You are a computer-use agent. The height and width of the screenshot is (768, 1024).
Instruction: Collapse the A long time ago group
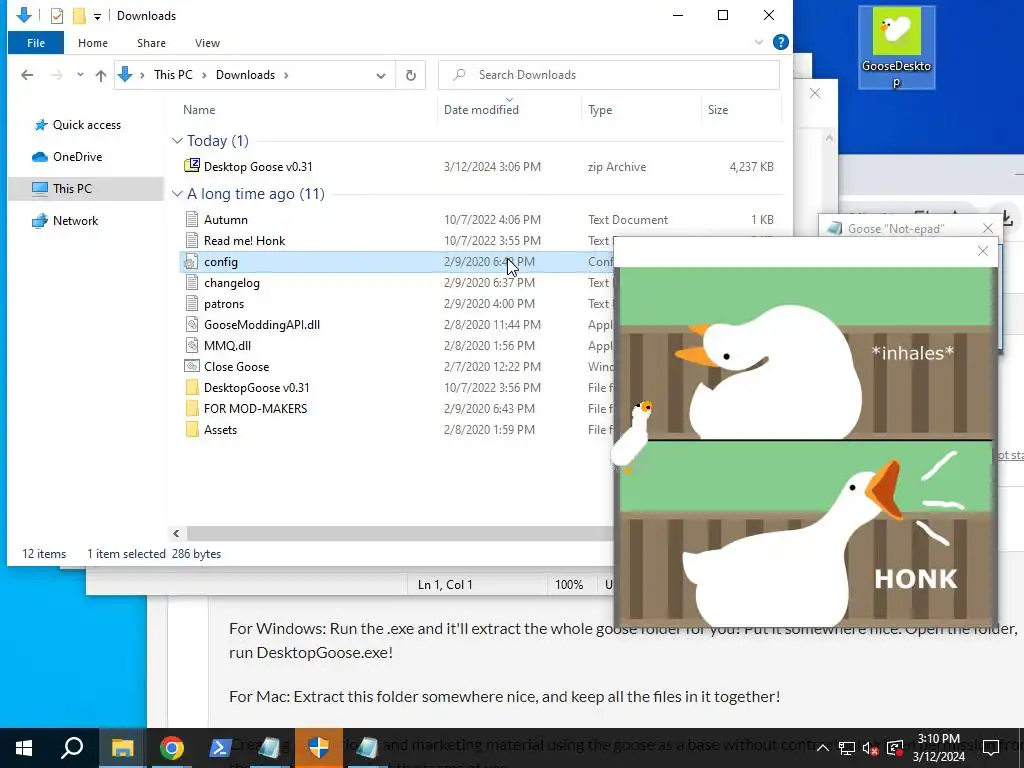177,194
